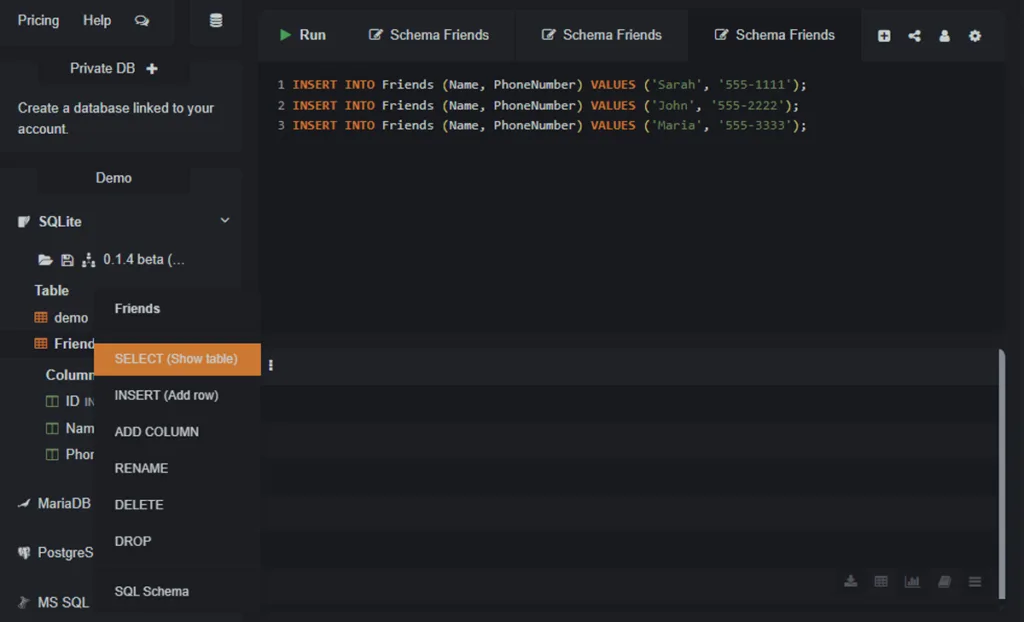Click the table view icon in results bar
This screenshot has height=622, width=1024.
[881, 581]
